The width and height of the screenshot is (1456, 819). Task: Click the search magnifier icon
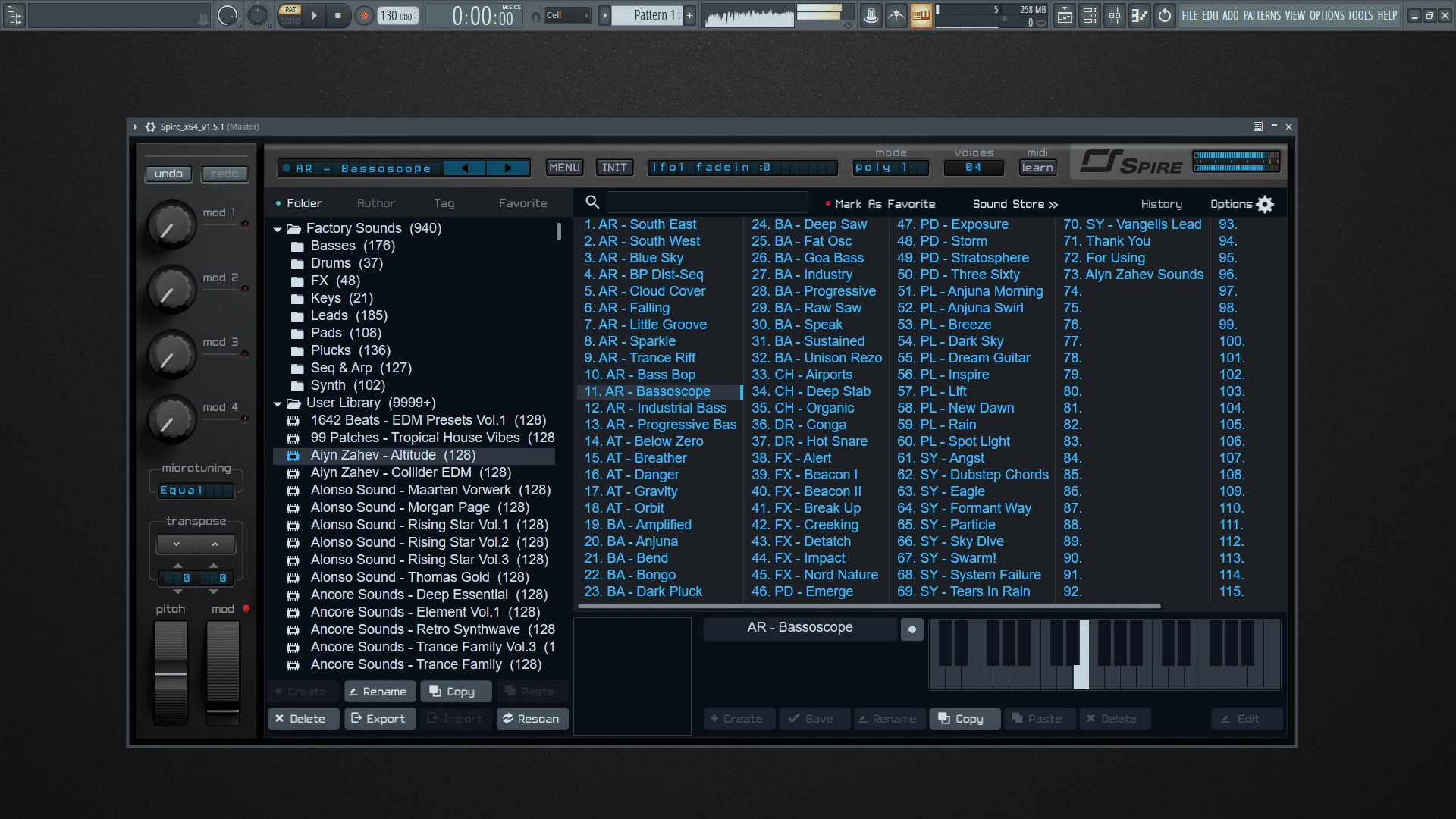pyautogui.click(x=592, y=202)
